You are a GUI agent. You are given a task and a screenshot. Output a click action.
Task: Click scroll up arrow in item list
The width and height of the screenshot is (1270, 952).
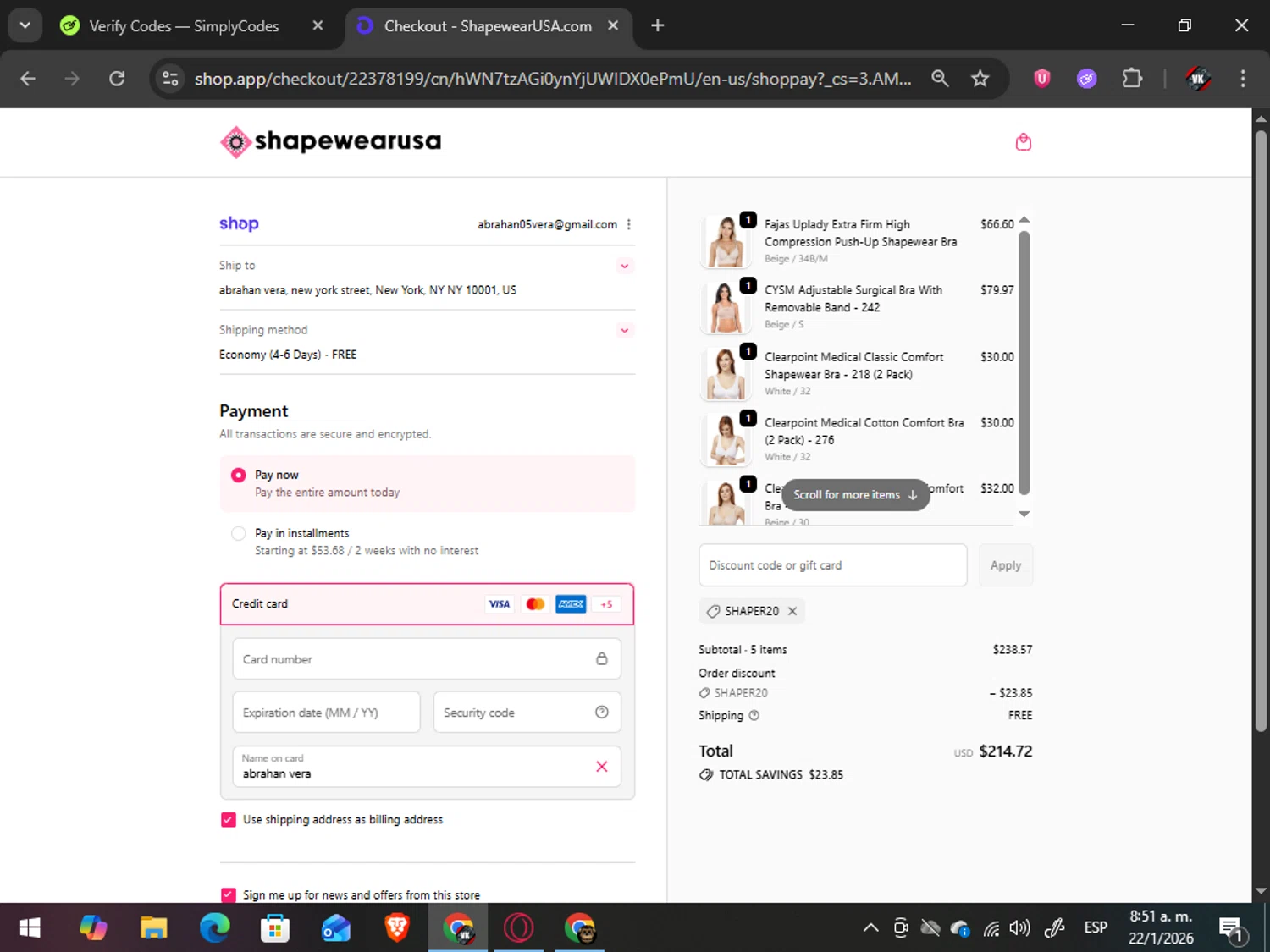(x=1024, y=220)
